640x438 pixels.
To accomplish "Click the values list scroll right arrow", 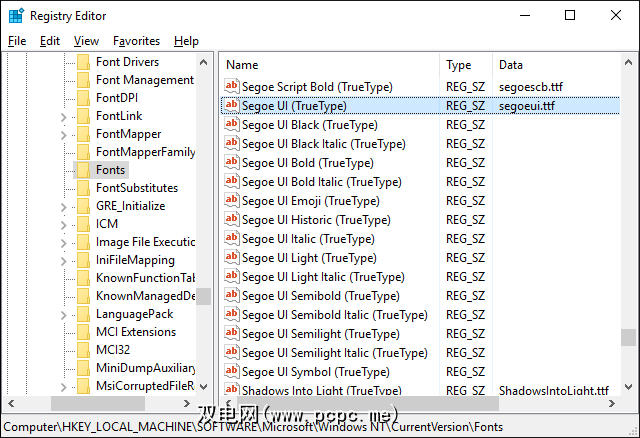I will click(612, 403).
